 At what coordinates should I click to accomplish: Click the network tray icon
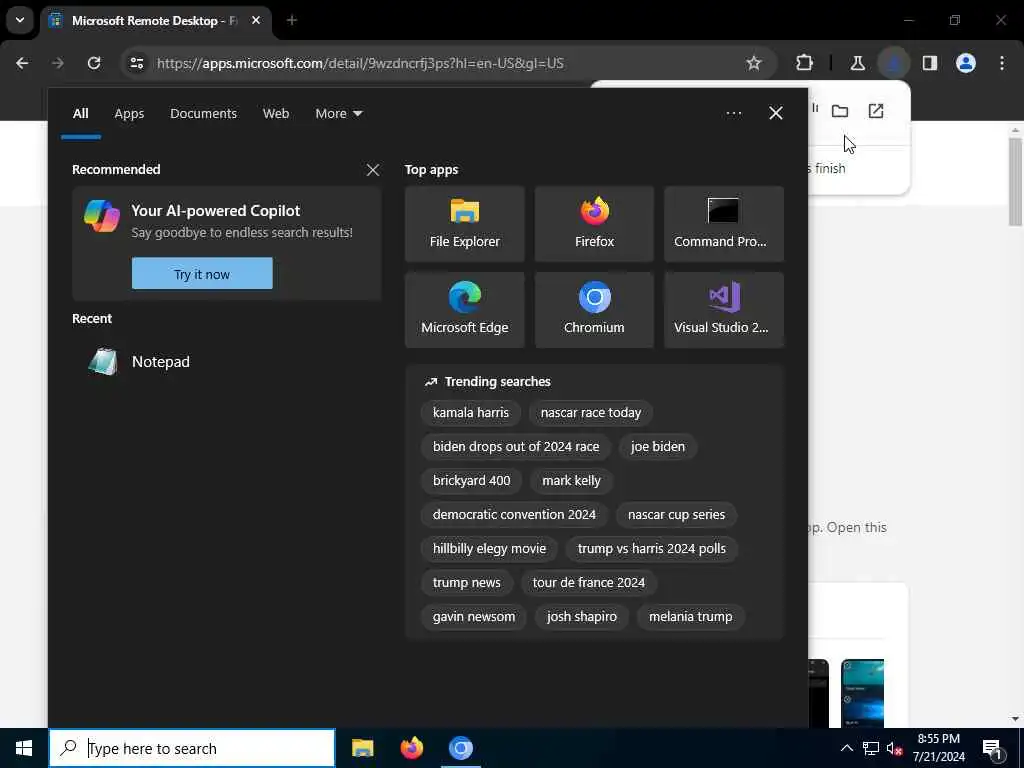(x=870, y=749)
